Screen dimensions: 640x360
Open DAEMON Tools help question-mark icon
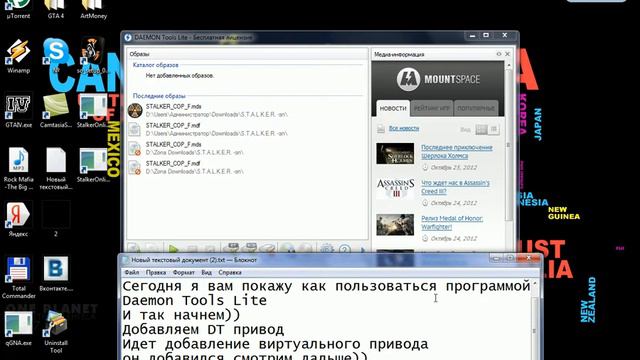point(345,249)
